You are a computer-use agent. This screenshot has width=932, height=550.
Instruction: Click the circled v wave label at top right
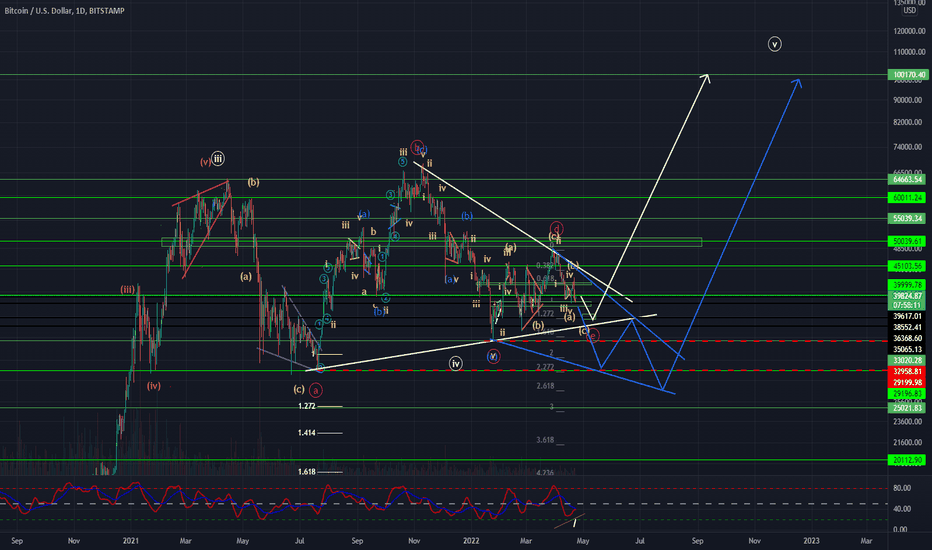click(x=774, y=44)
